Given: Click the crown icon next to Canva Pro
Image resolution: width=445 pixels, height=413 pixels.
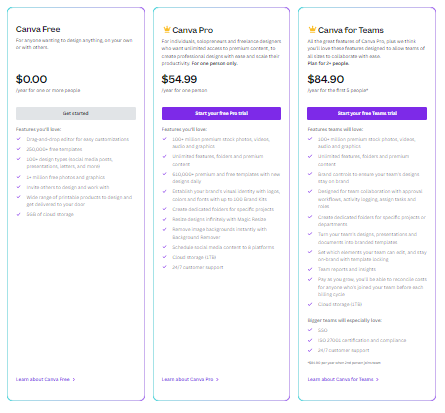Looking at the screenshot, I should point(167,29).
